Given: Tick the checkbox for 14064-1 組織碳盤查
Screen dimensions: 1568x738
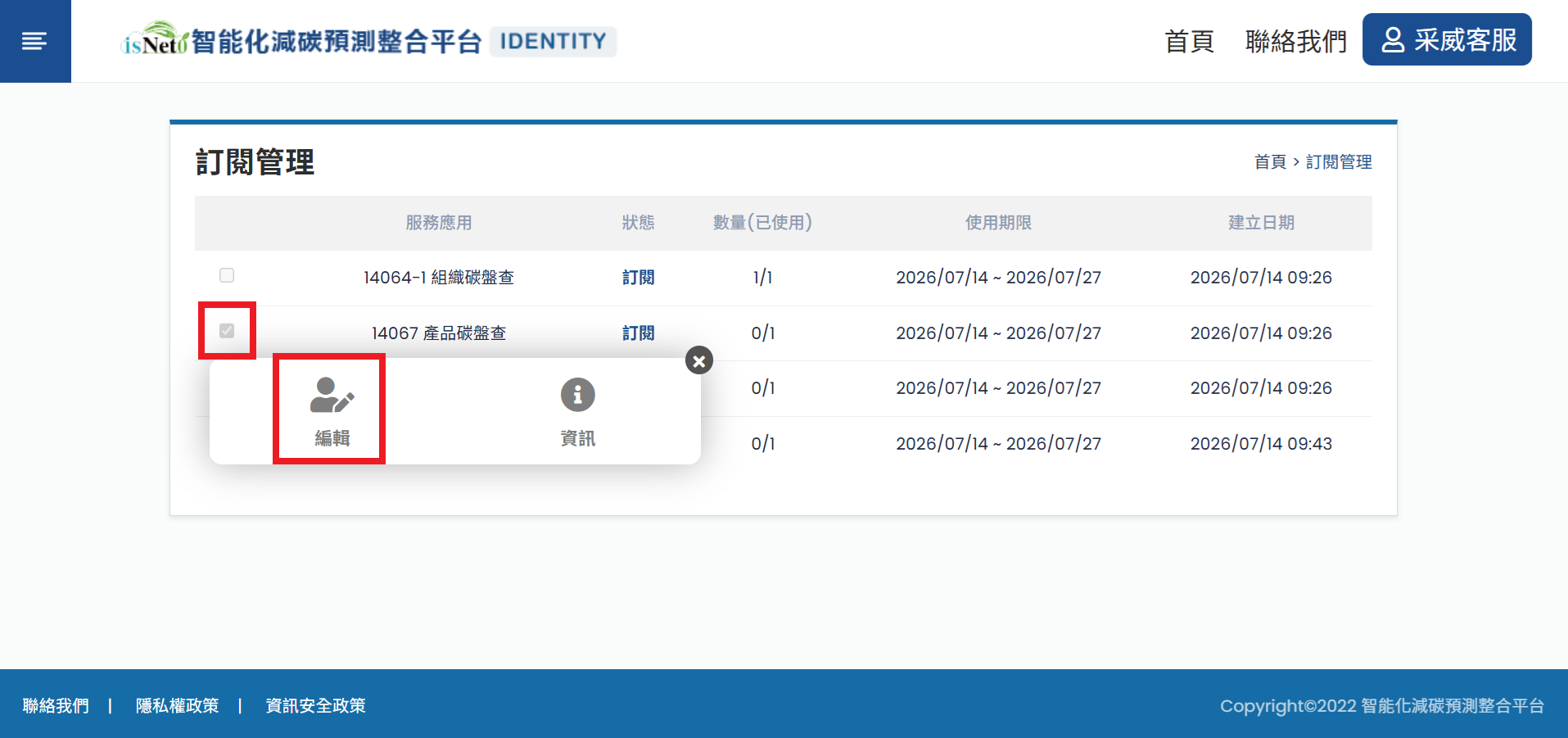Looking at the screenshot, I should coord(227,275).
